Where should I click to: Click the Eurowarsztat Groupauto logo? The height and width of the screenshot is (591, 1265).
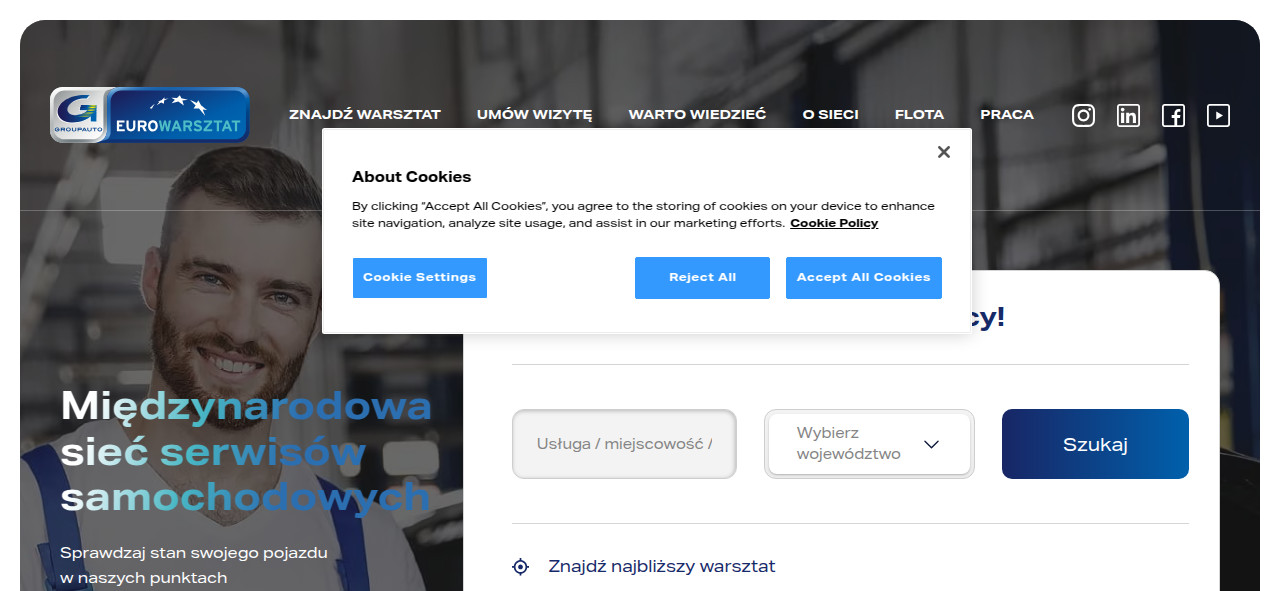tap(150, 115)
